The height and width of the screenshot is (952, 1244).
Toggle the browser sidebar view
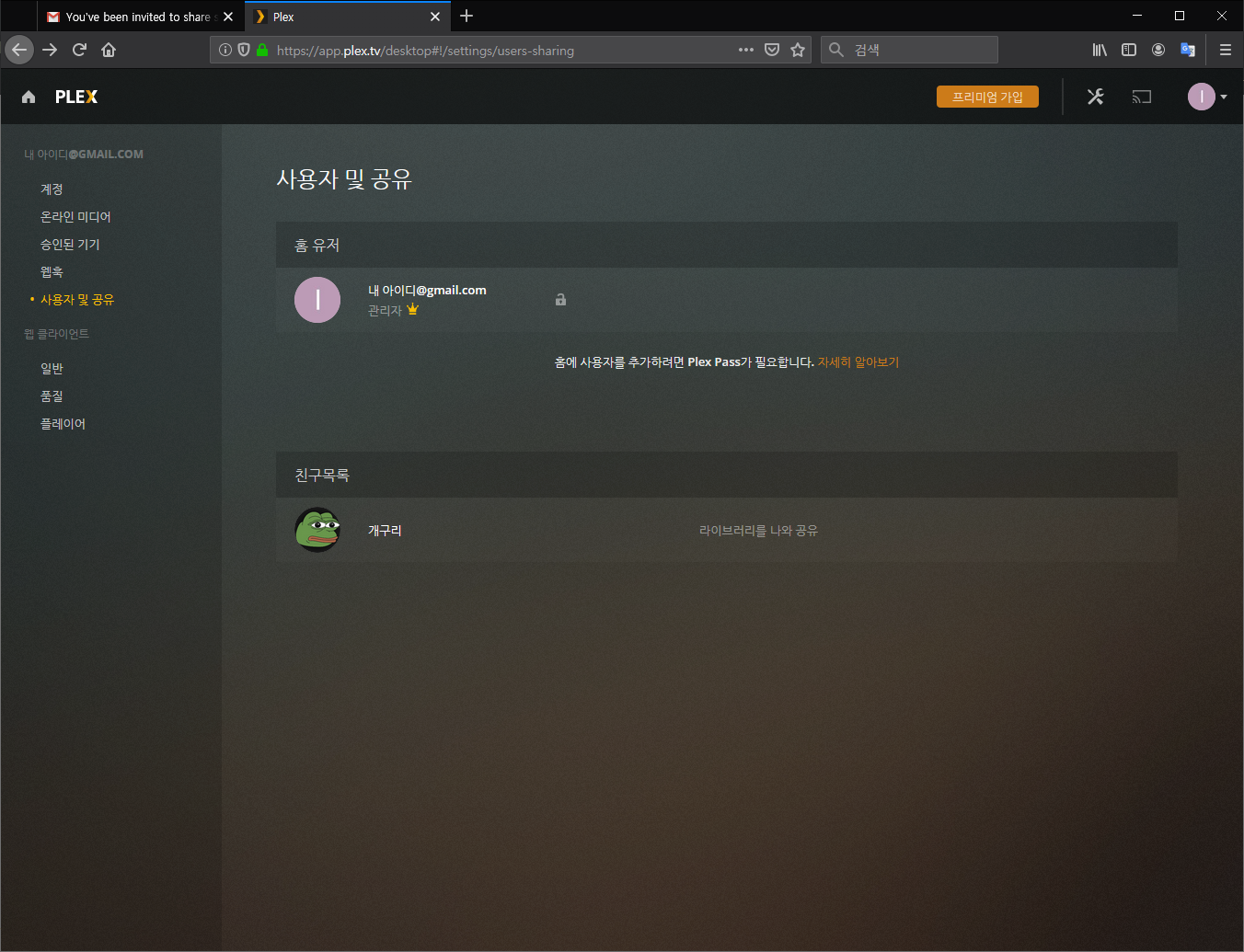pyautogui.click(x=1129, y=50)
